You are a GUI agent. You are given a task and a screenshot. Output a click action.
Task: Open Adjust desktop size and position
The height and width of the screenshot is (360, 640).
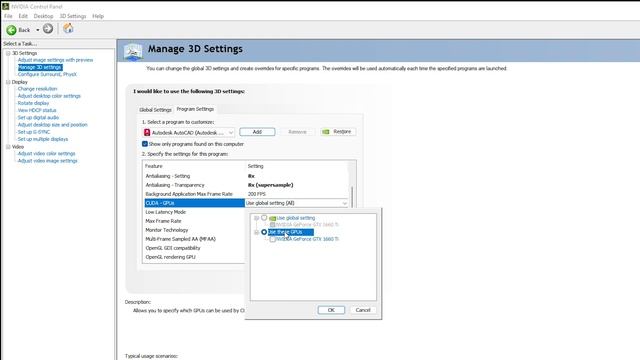[52, 125]
